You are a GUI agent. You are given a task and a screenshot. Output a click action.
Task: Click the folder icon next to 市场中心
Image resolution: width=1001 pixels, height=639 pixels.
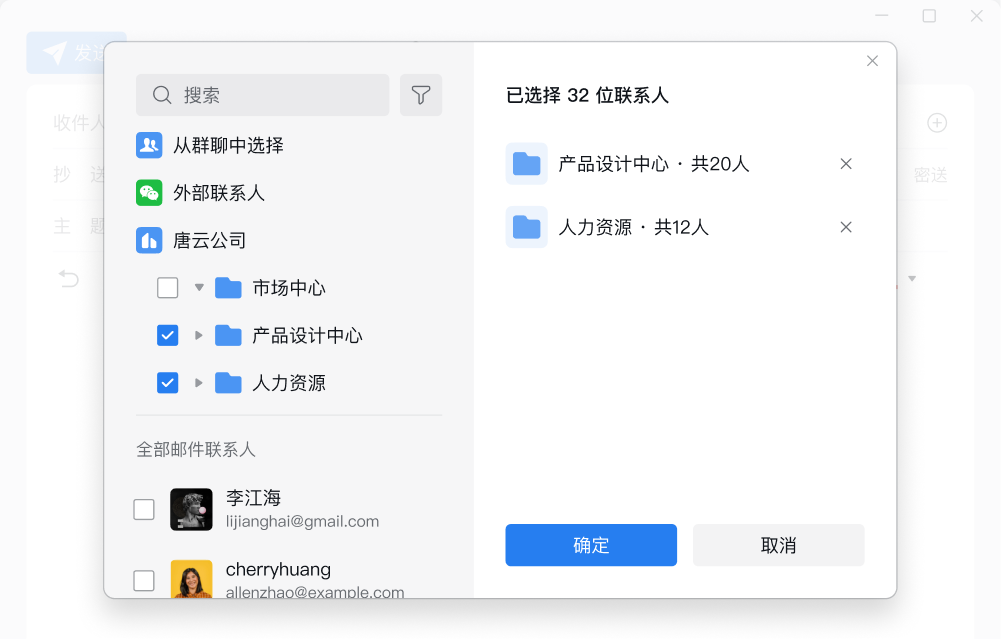pos(228,287)
